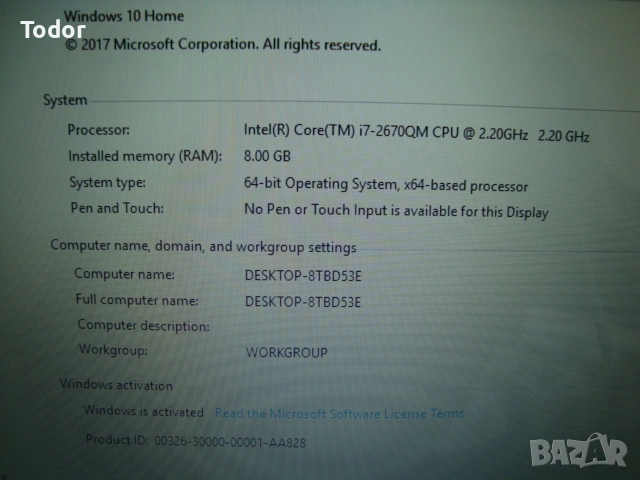
Task: Click the 2017 Microsoft Corporation copyright line
Action: point(223,44)
